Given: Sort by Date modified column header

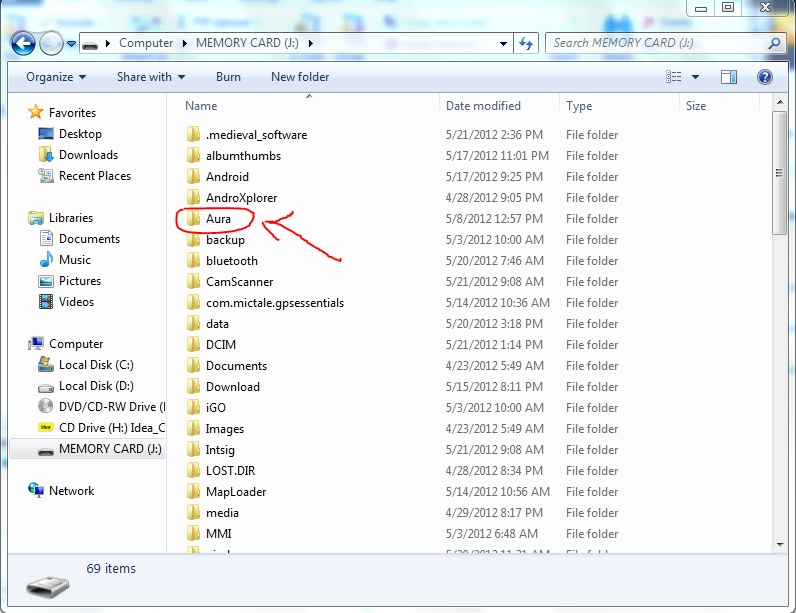Looking at the screenshot, I should click(483, 106).
